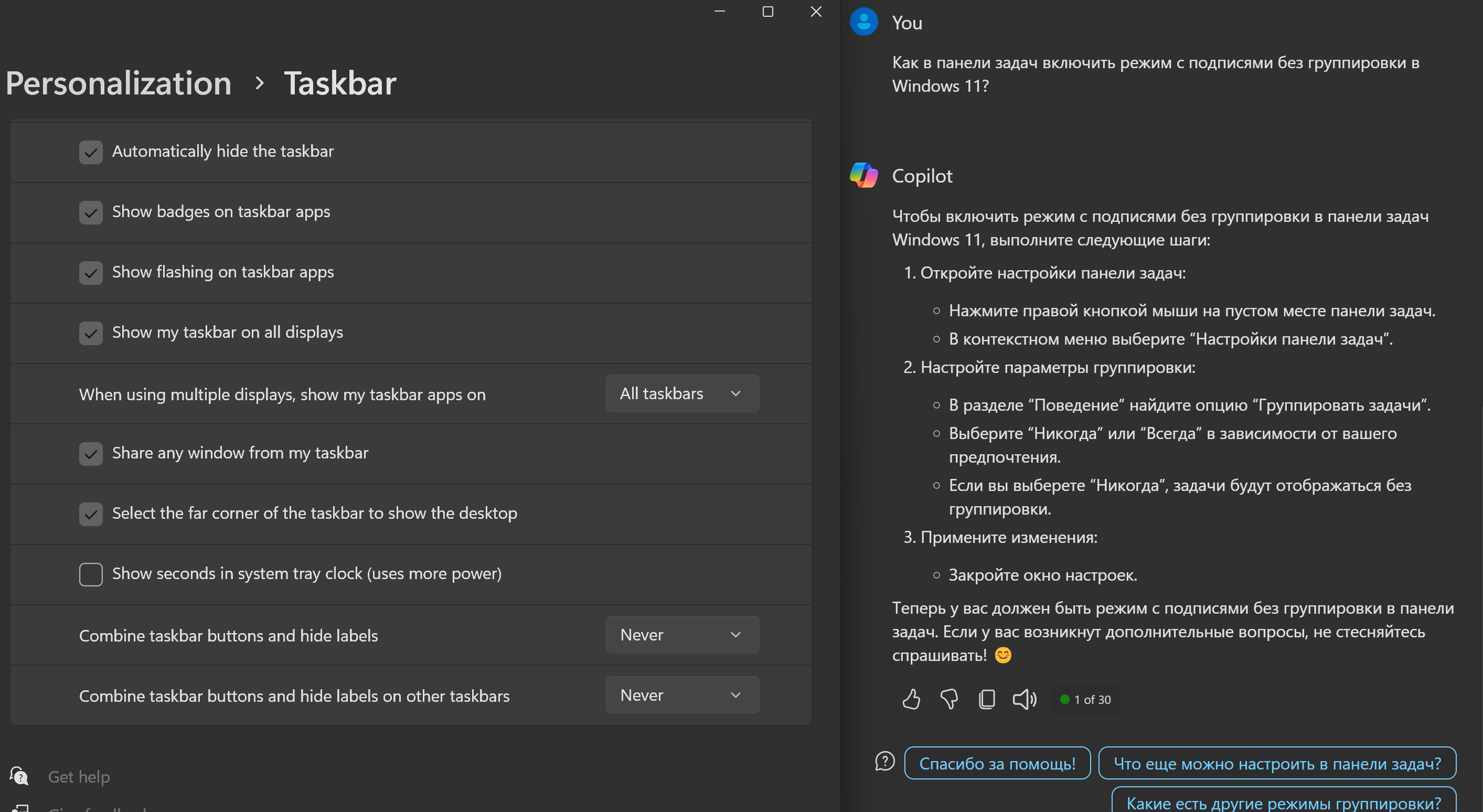Click the Copilot logo avatar
1483x812 pixels.
pyautogui.click(x=863, y=176)
